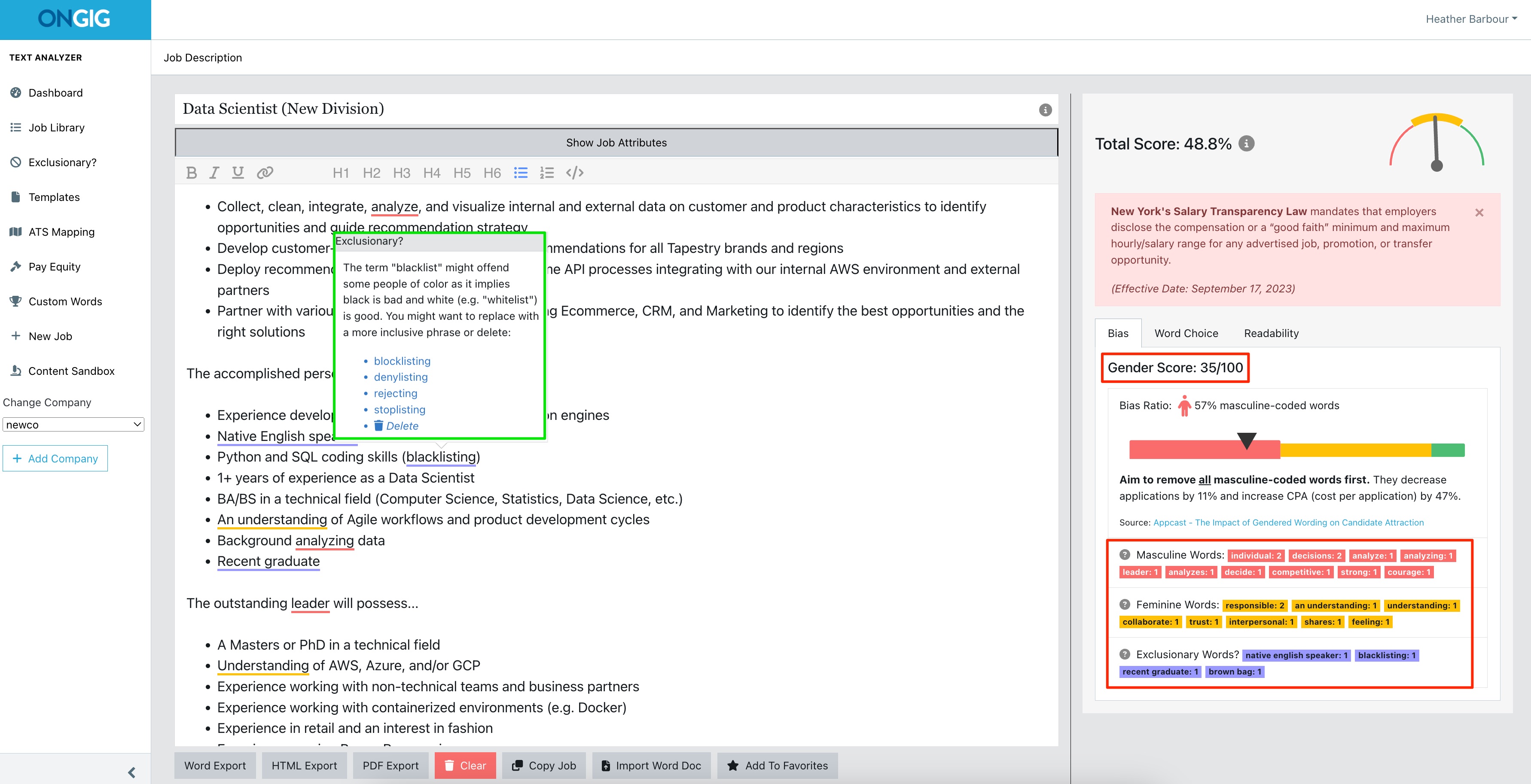Expand Show Job Attributes bar
Viewport: 1531px width, 784px height.
[616, 143]
